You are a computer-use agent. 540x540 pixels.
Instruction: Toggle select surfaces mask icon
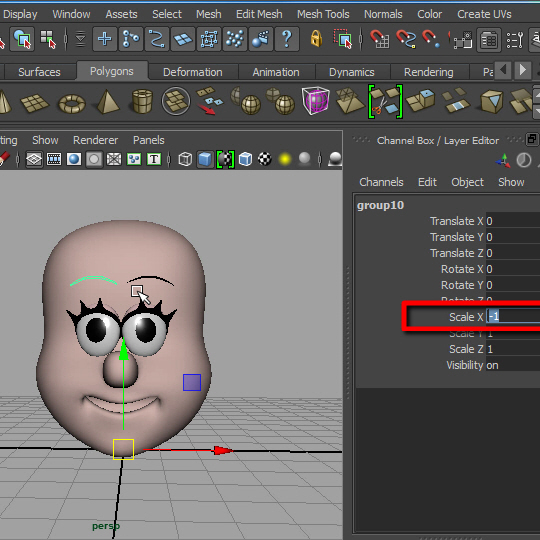click(183, 39)
